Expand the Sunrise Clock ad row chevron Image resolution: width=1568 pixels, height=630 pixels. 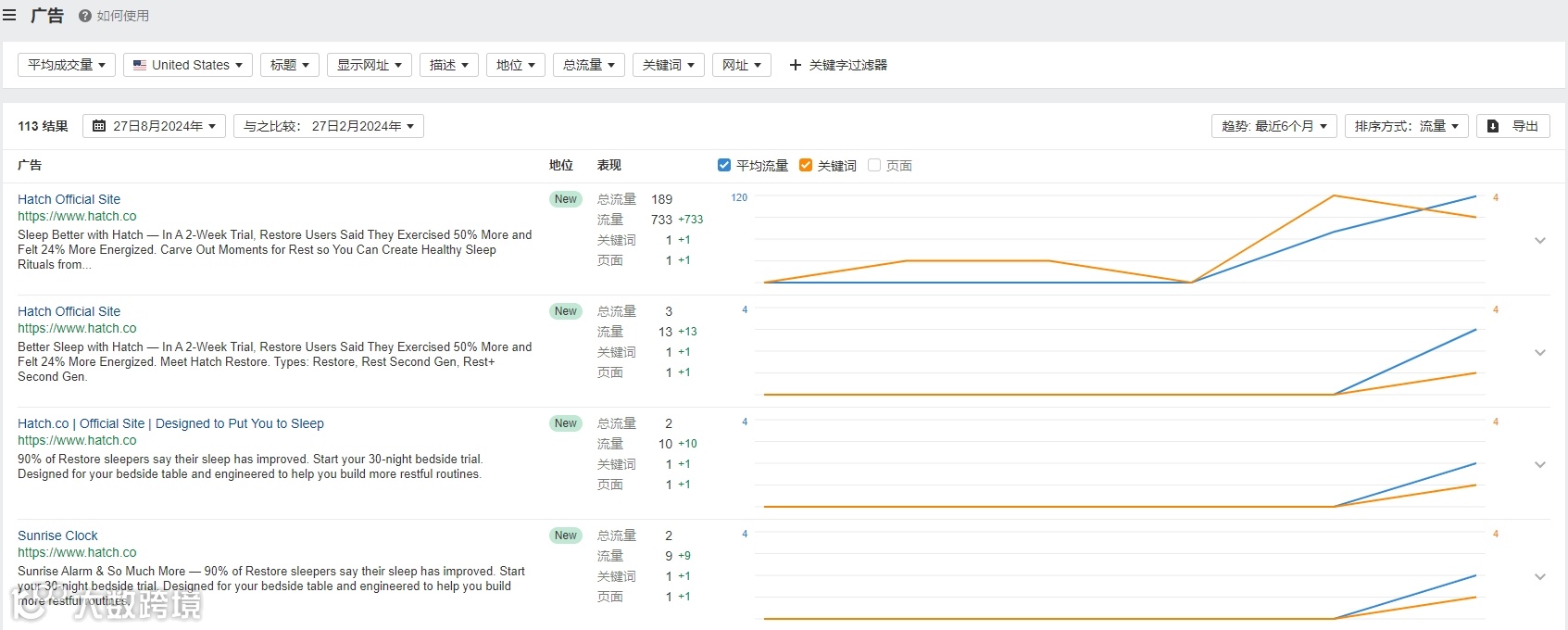click(x=1539, y=577)
